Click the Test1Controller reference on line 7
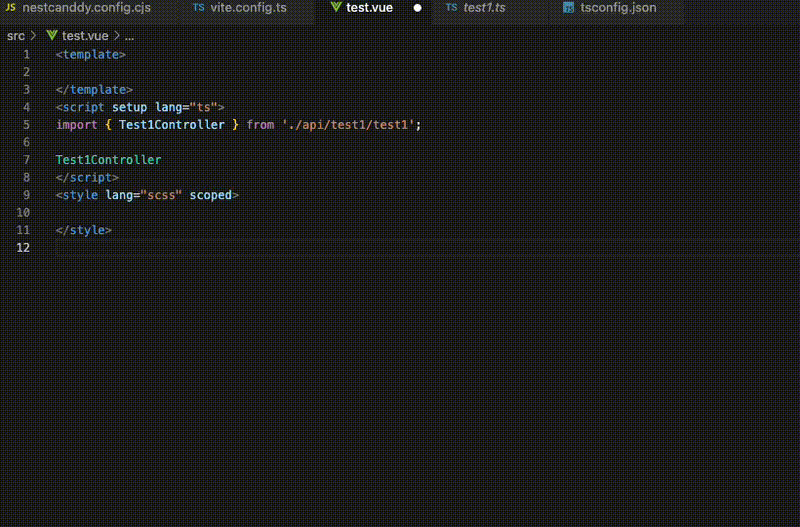 tap(109, 160)
